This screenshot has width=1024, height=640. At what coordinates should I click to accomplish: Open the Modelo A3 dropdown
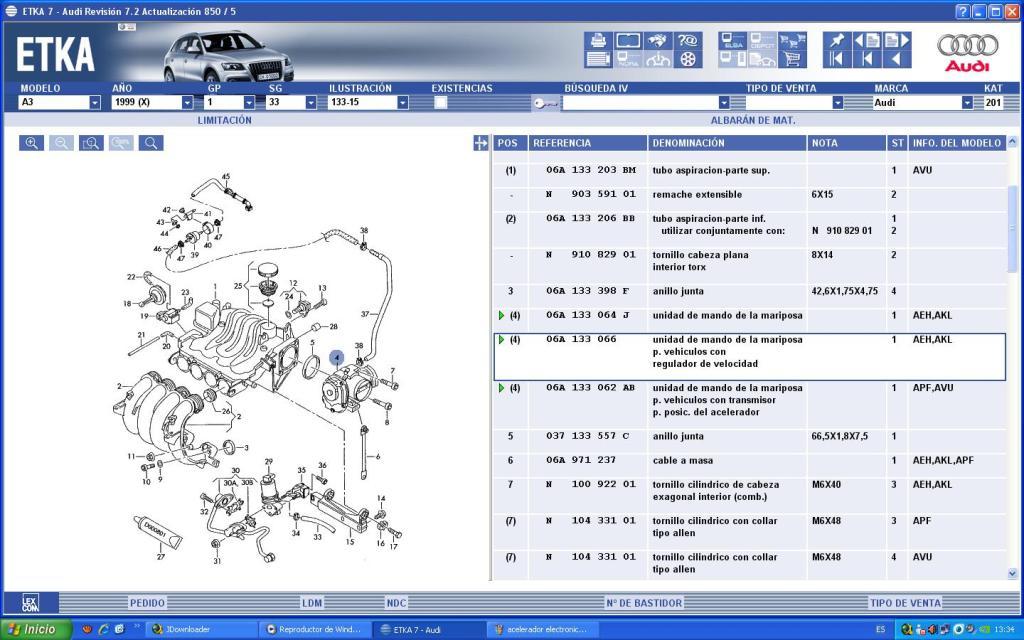95,103
